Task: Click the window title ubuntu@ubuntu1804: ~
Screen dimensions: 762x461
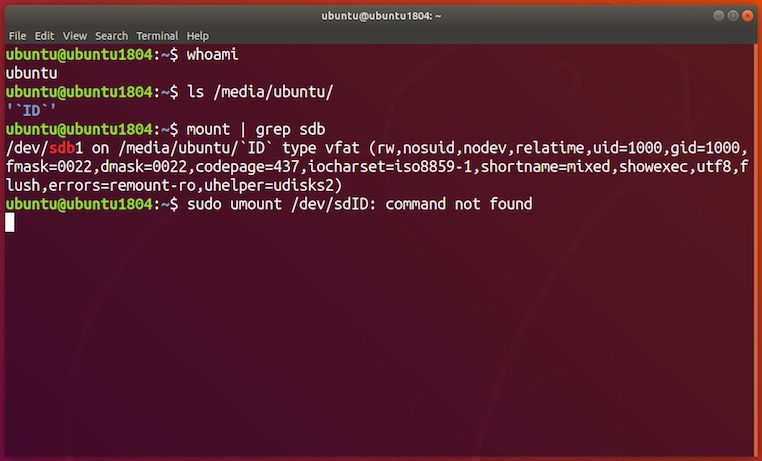Action: tap(381, 16)
